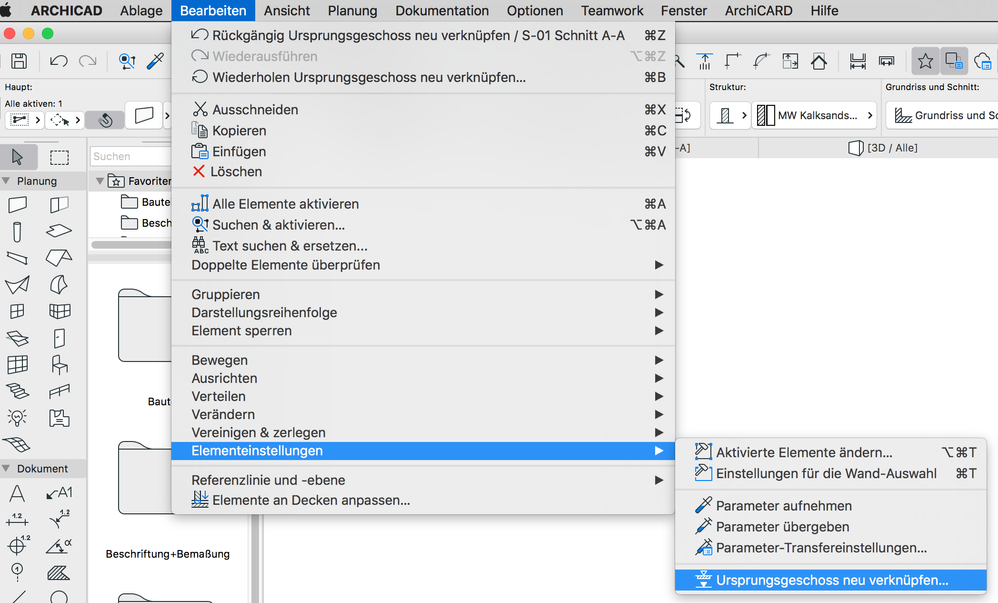998x603 pixels.
Task: Open the ARCHICAD application menu
Action: click(66, 11)
